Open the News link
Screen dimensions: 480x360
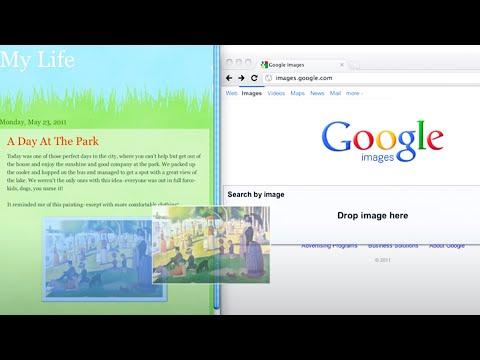[x=317, y=93]
